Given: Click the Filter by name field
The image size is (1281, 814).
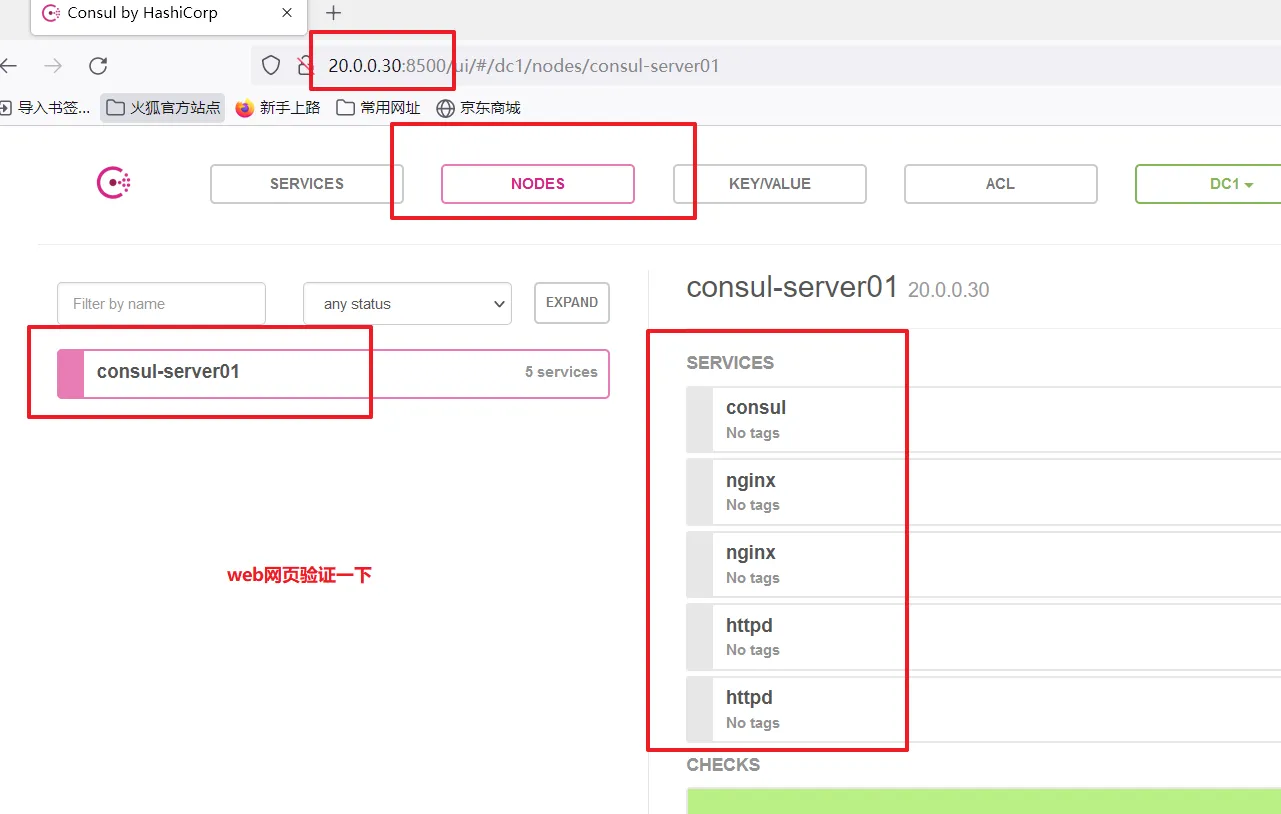Looking at the screenshot, I should [x=161, y=304].
